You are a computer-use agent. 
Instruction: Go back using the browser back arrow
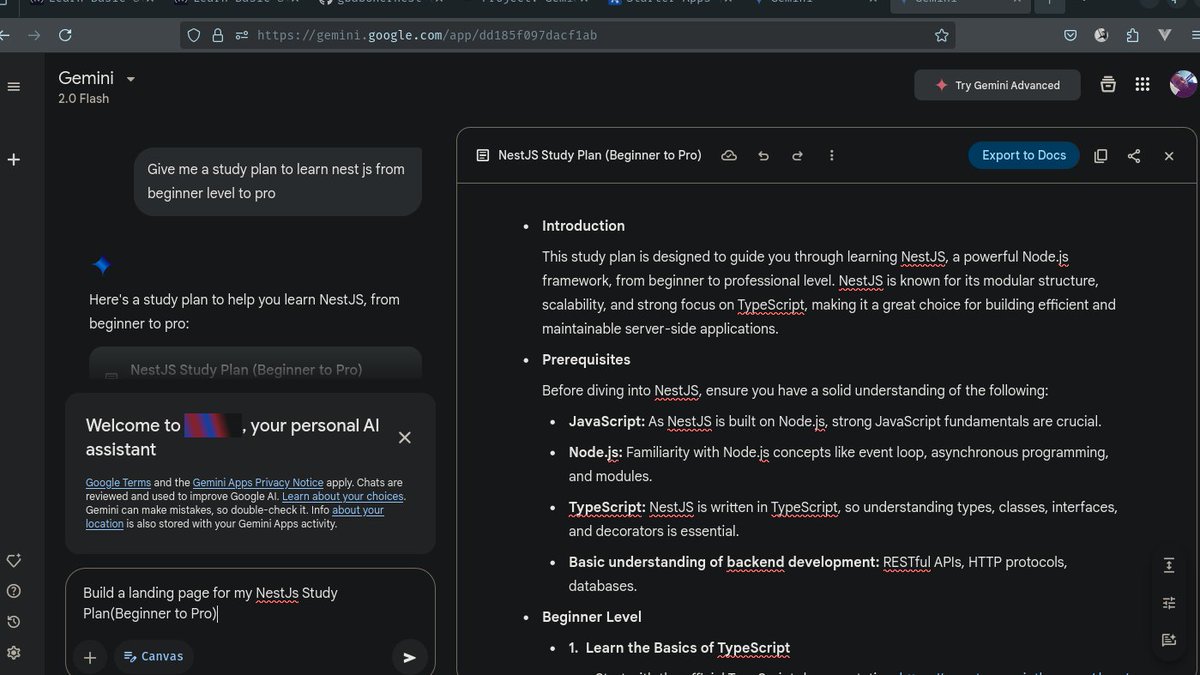[4, 35]
